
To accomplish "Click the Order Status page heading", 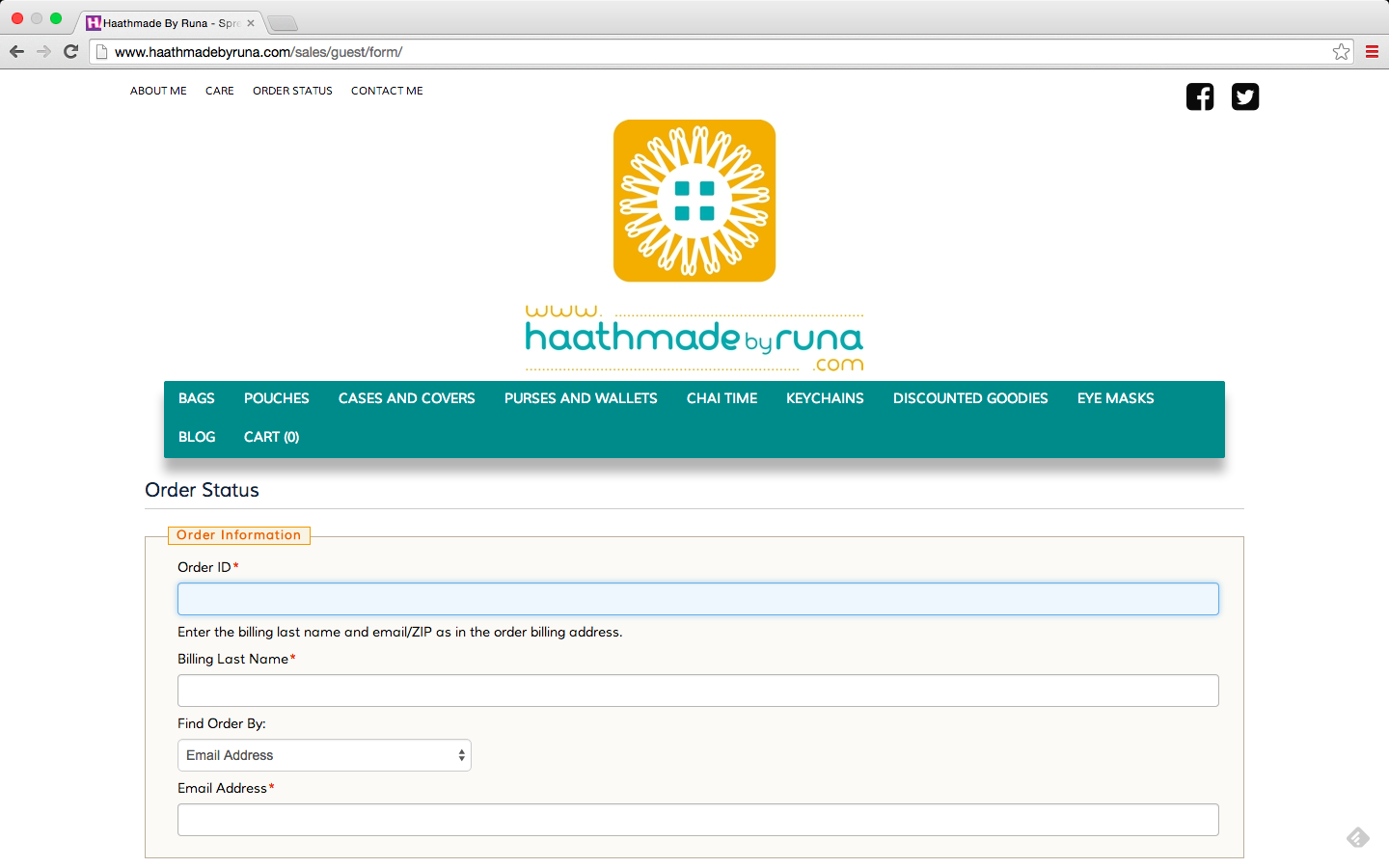I will tap(202, 490).
